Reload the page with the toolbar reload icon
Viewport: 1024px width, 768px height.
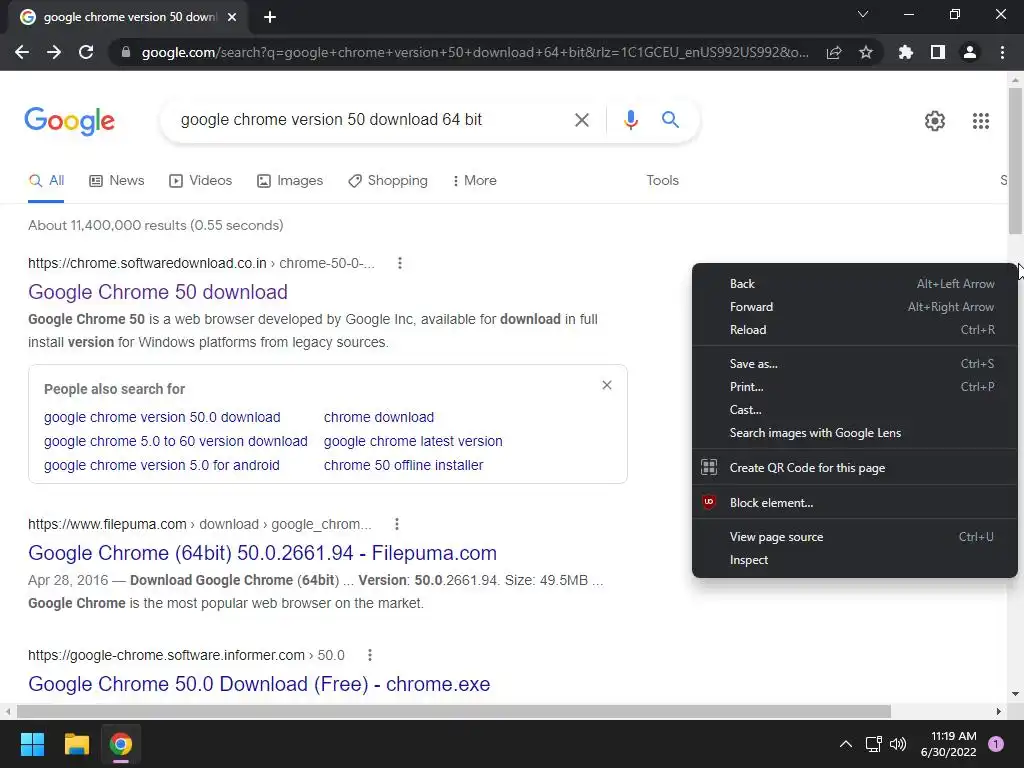pyautogui.click(x=86, y=52)
